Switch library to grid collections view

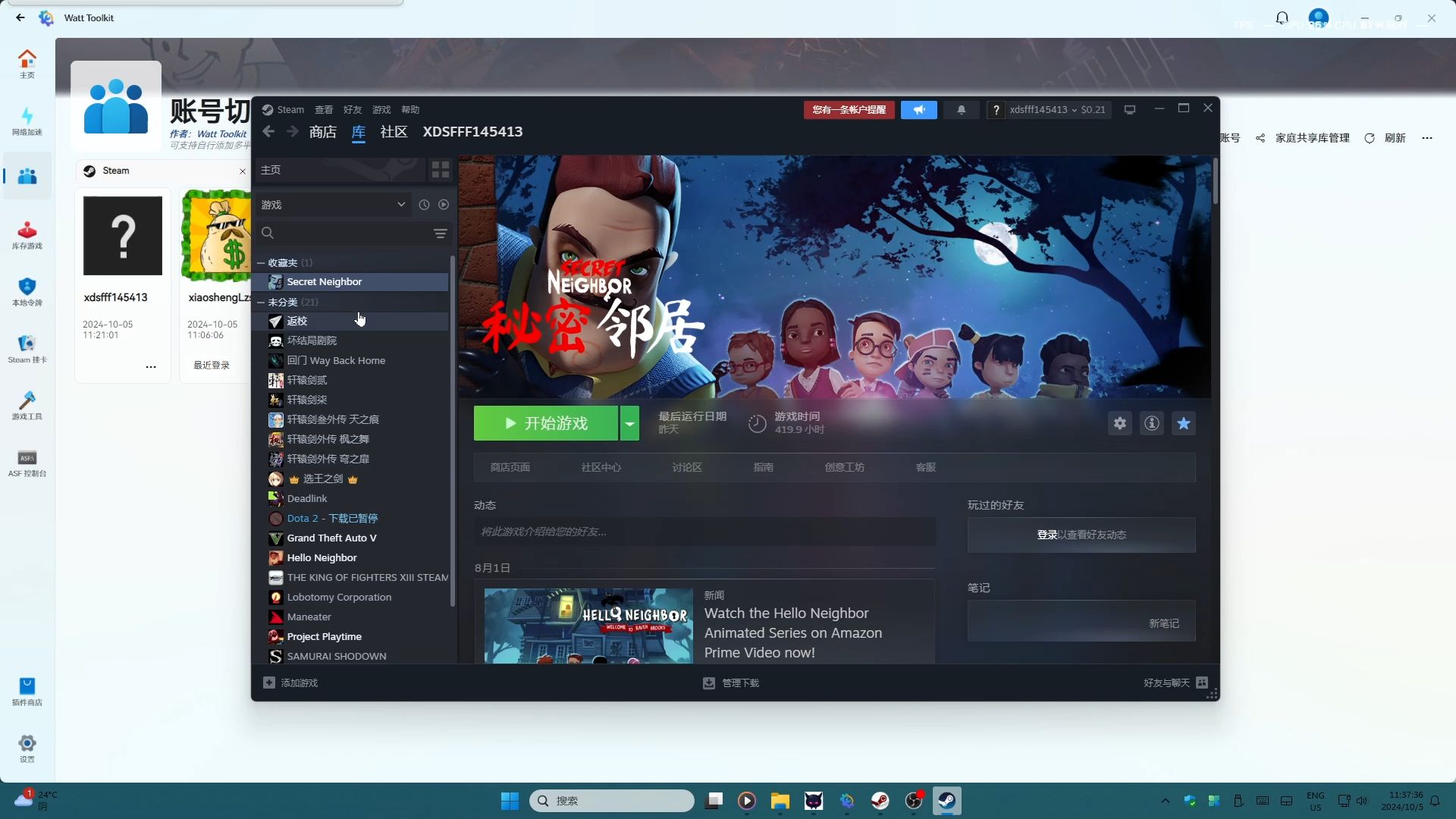click(x=441, y=170)
